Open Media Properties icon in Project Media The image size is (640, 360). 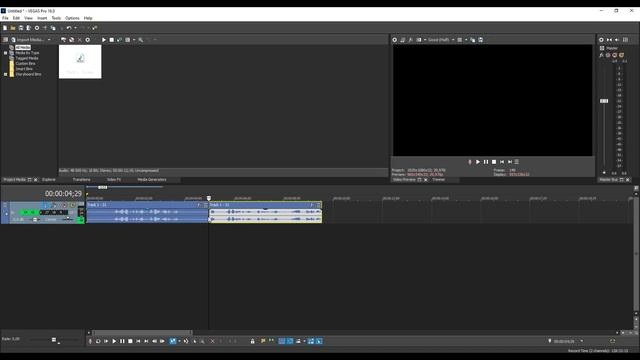point(87,40)
